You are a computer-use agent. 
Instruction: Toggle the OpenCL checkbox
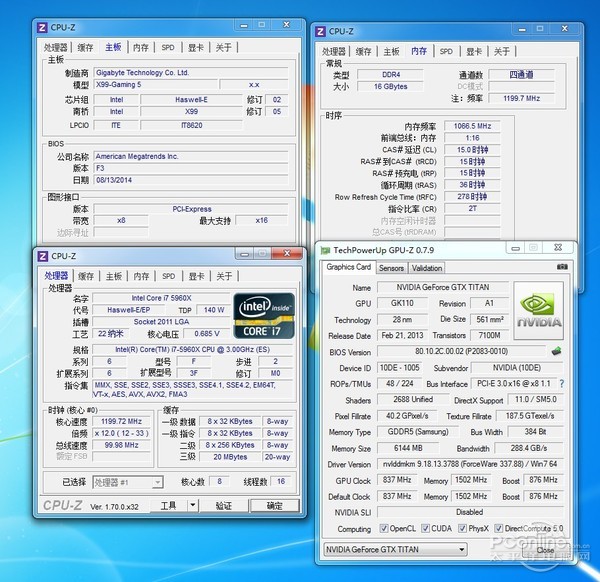pos(383,528)
